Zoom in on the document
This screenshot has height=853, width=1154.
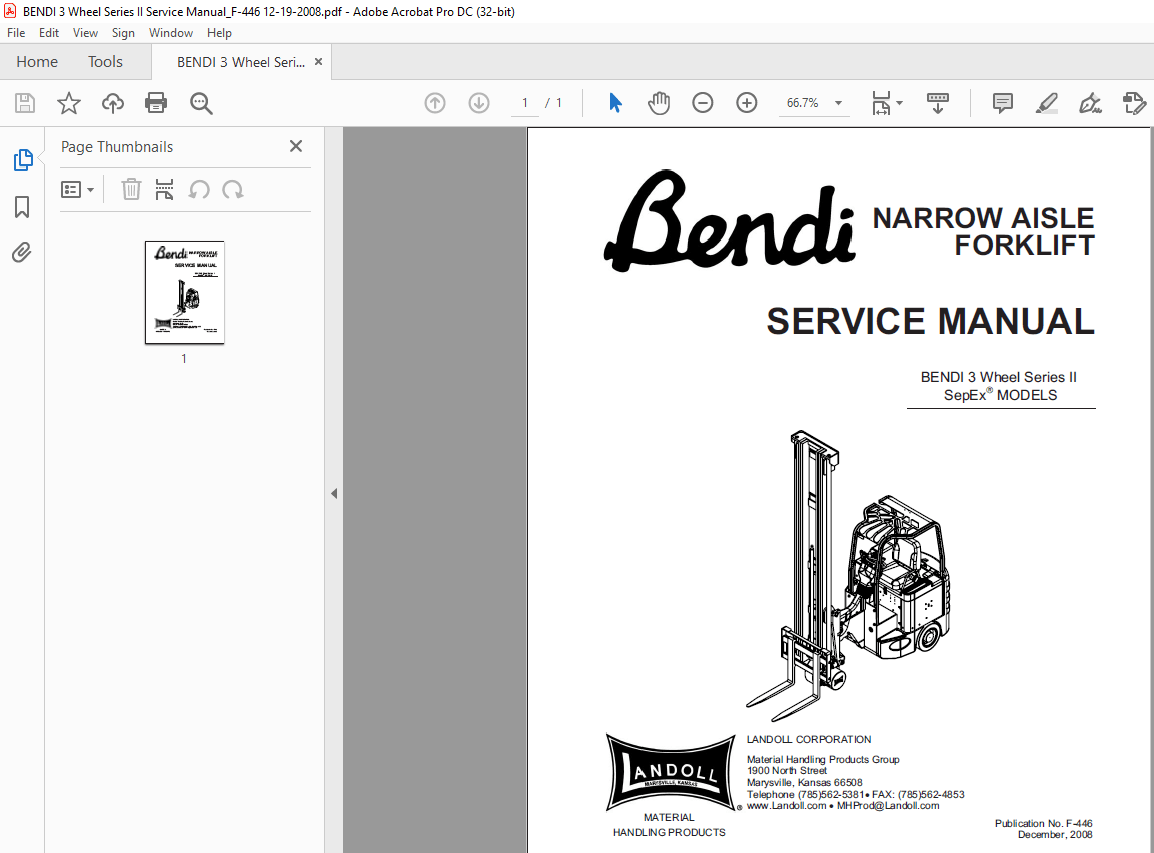coord(746,102)
